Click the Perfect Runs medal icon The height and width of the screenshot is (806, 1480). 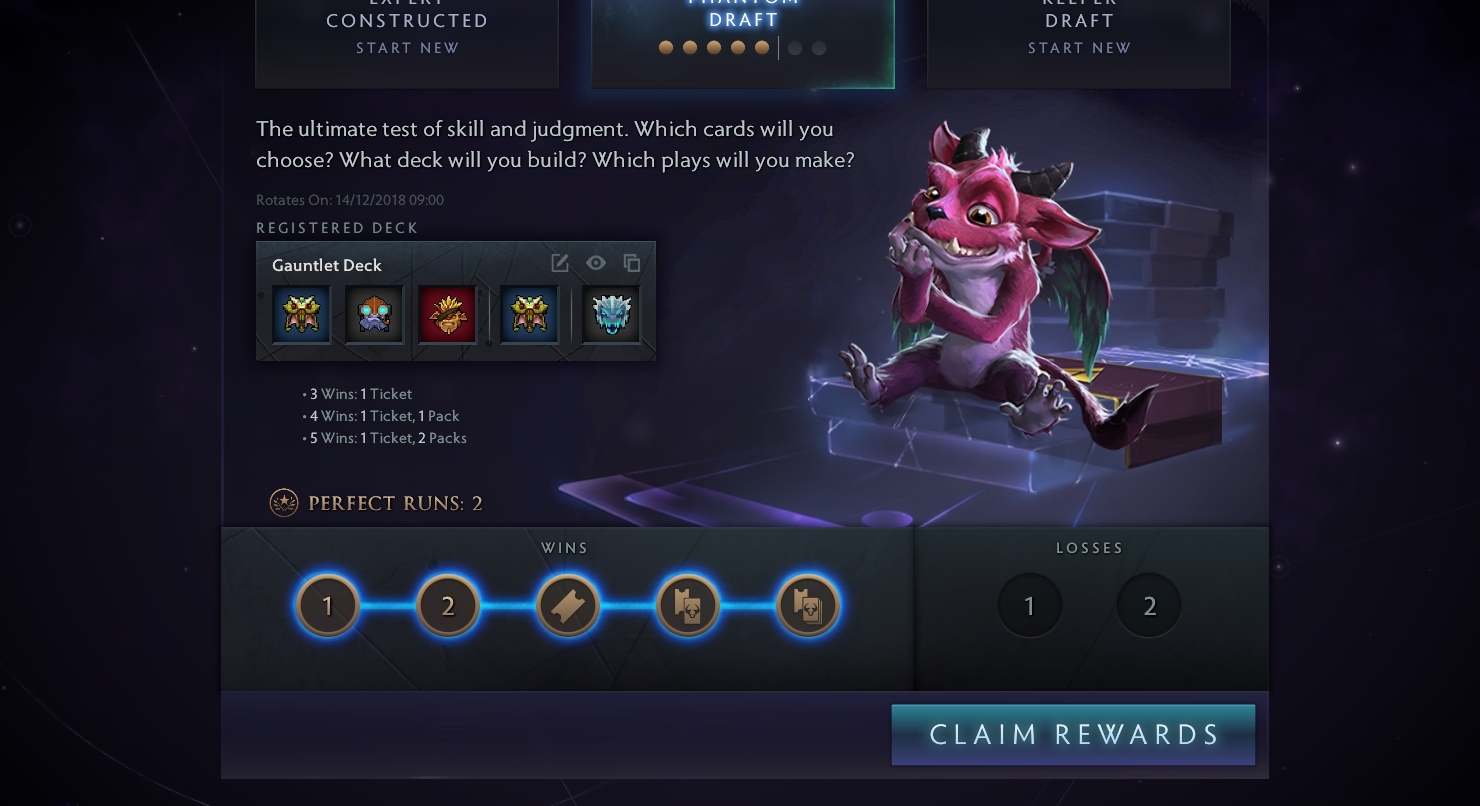pyautogui.click(x=284, y=503)
